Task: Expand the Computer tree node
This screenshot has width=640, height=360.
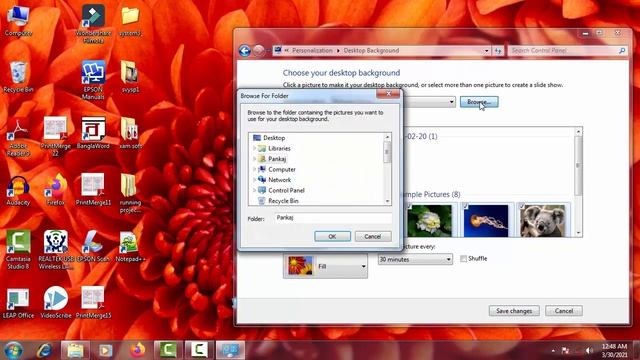Action: point(254,169)
